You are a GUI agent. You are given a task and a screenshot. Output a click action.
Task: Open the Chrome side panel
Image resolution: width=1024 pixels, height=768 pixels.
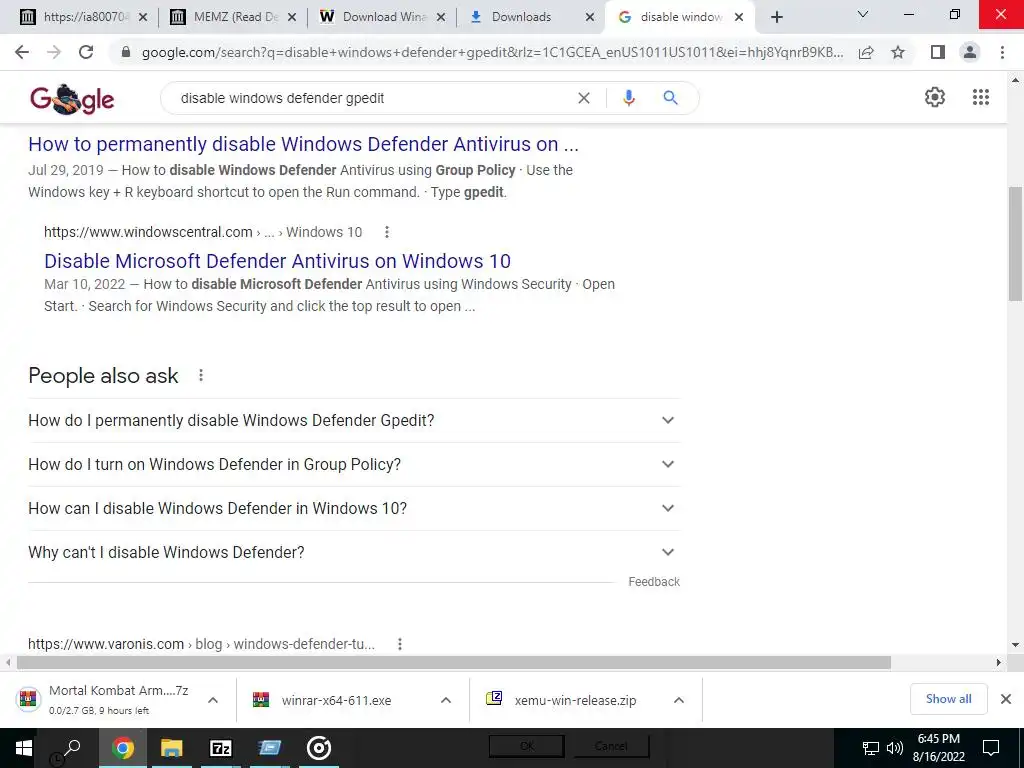(938, 52)
